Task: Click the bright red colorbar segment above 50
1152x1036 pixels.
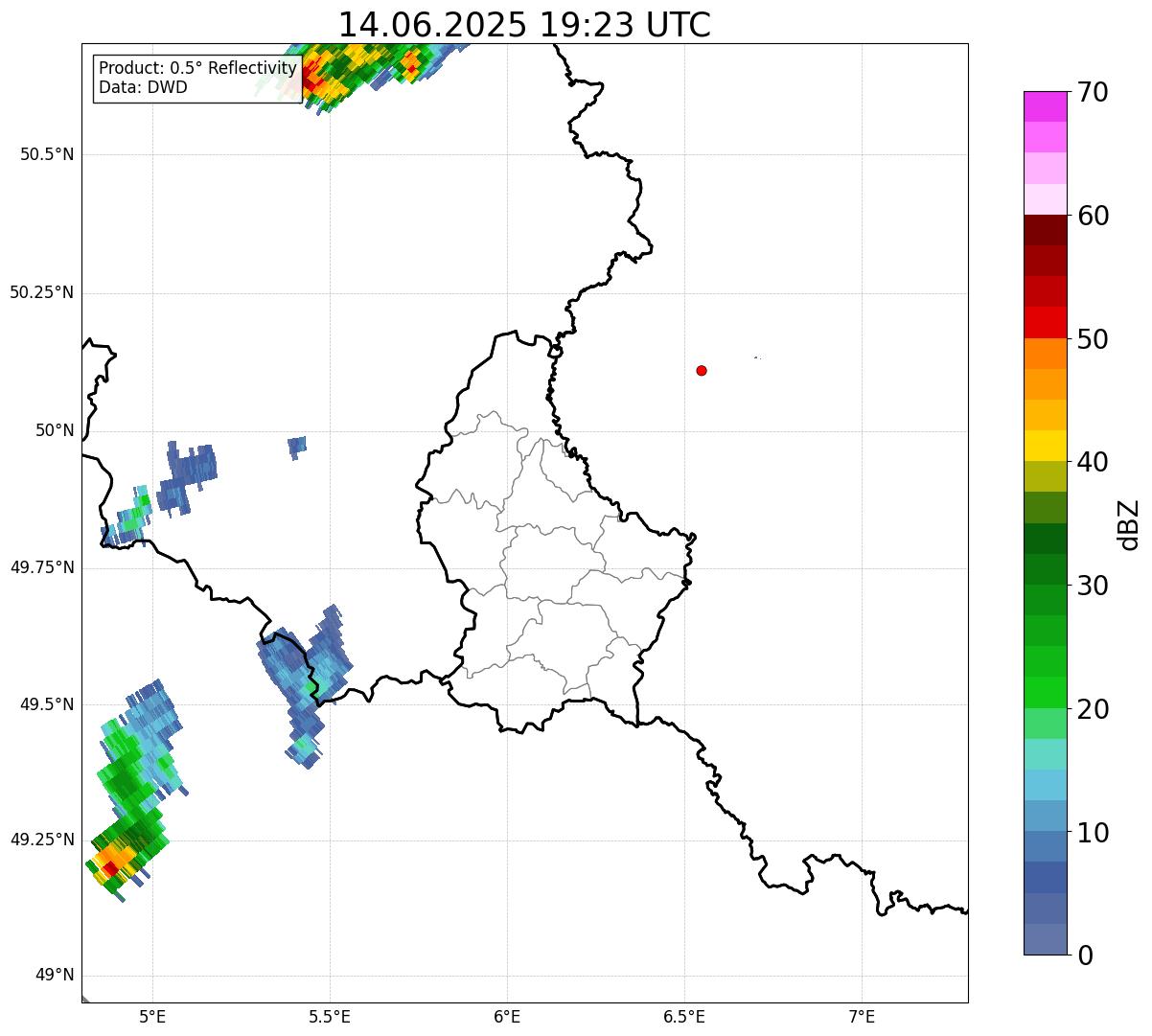Action: (x=1045, y=322)
